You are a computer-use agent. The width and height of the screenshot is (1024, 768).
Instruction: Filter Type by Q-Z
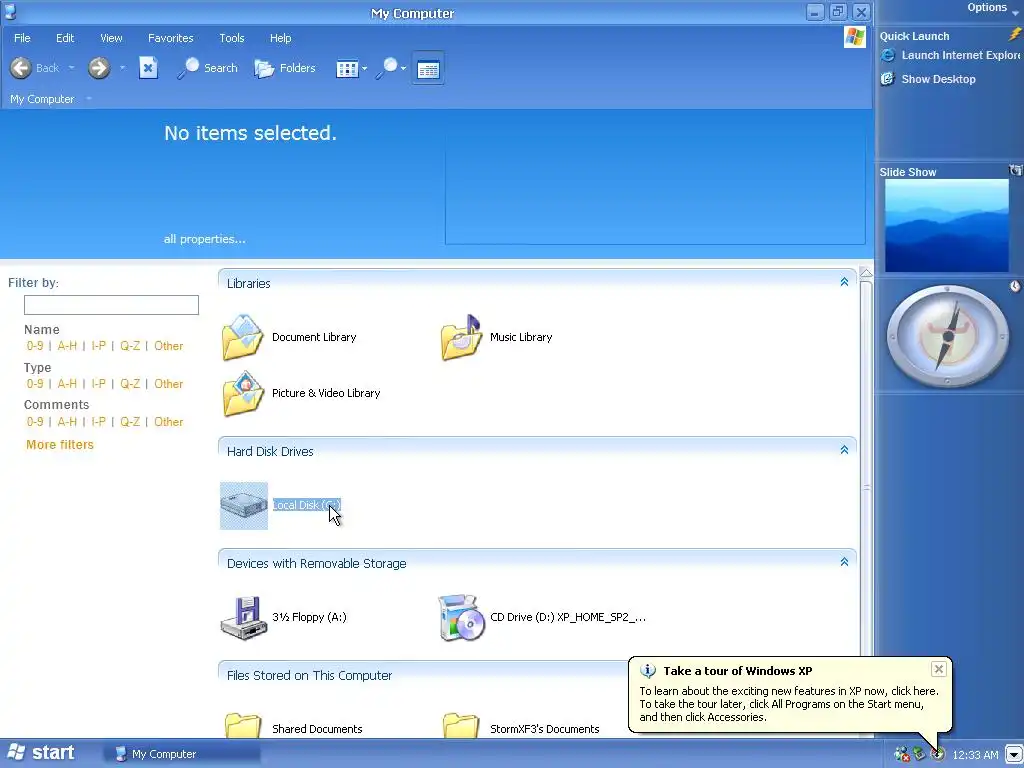click(130, 384)
